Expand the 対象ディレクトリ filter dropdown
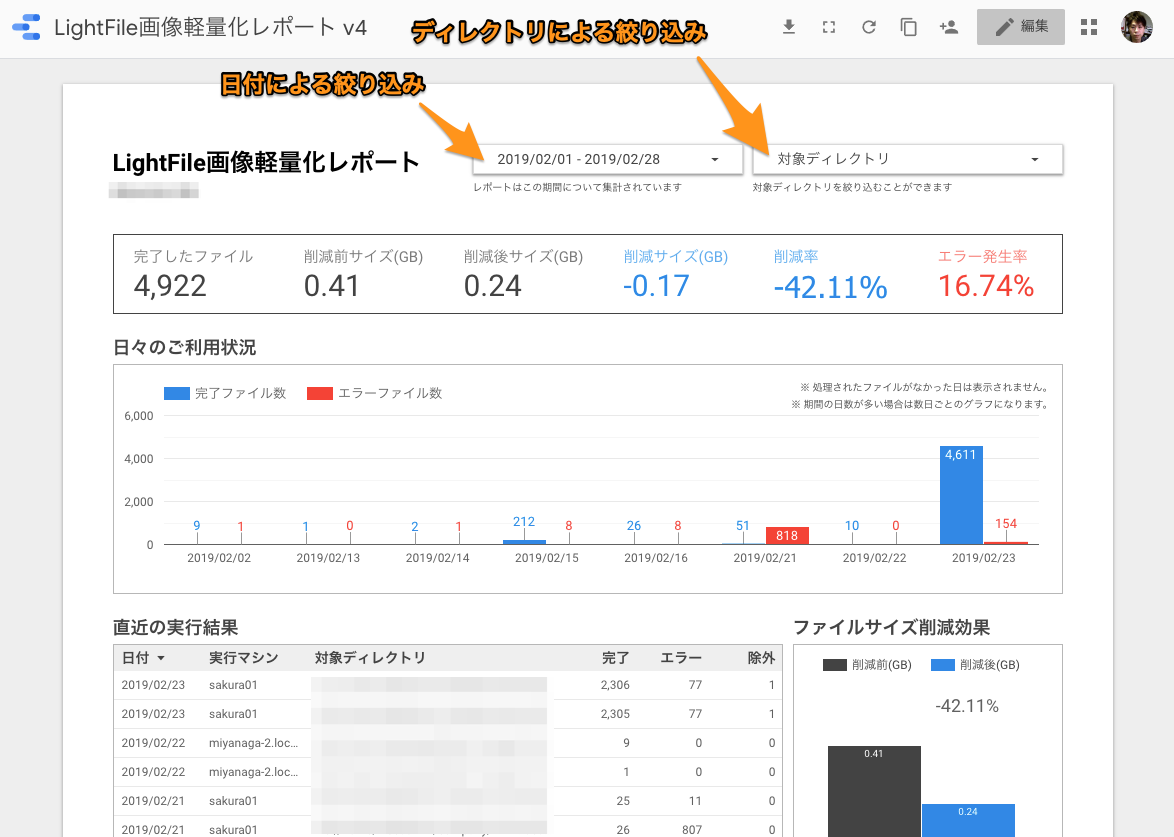The width and height of the screenshot is (1174, 837). pyautogui.click(x=907, y=159)
